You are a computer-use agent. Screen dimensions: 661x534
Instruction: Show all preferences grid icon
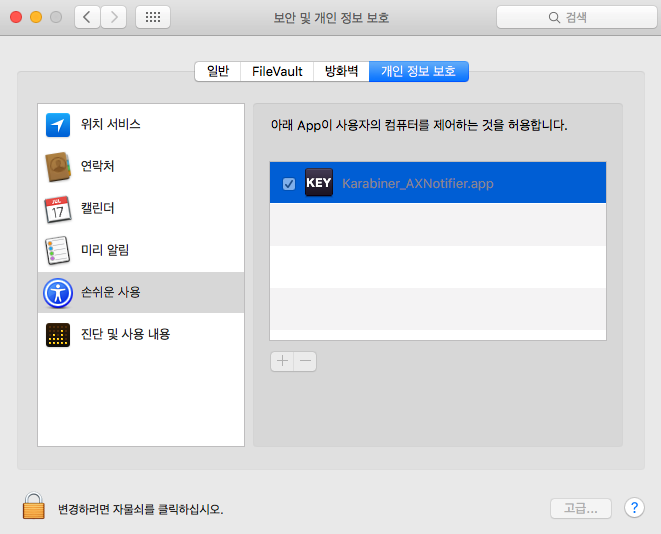[153, 17]
